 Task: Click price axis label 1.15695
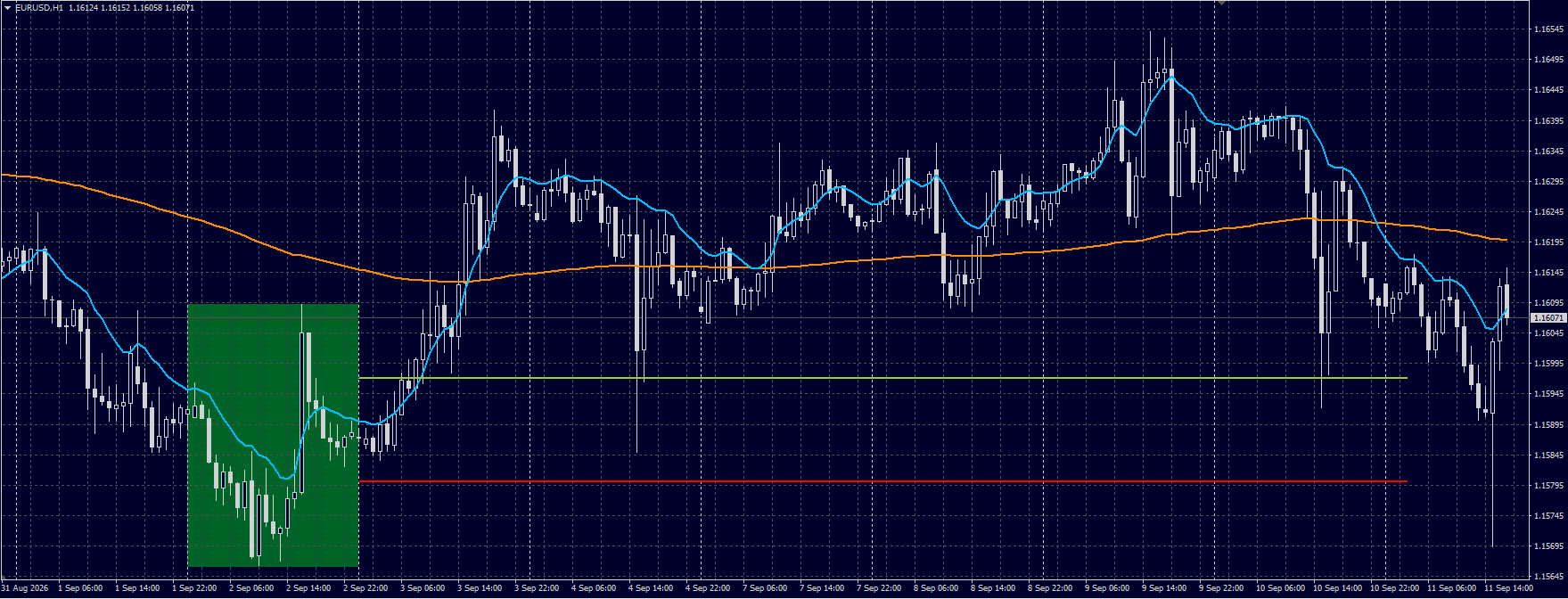(x=1548, y=546)
